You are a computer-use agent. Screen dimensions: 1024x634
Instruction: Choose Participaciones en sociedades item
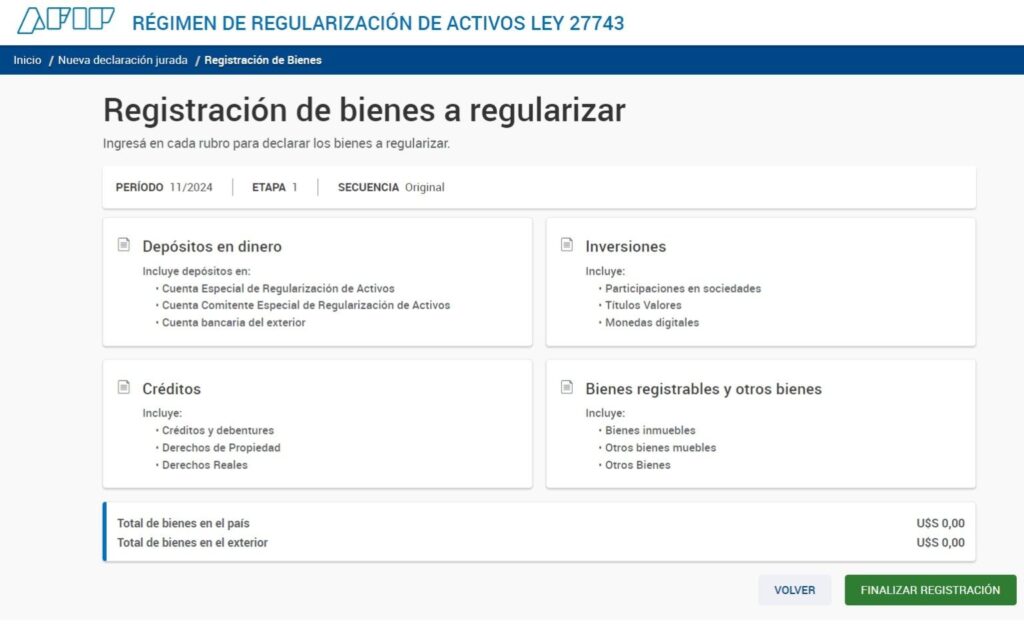[682, 289]
